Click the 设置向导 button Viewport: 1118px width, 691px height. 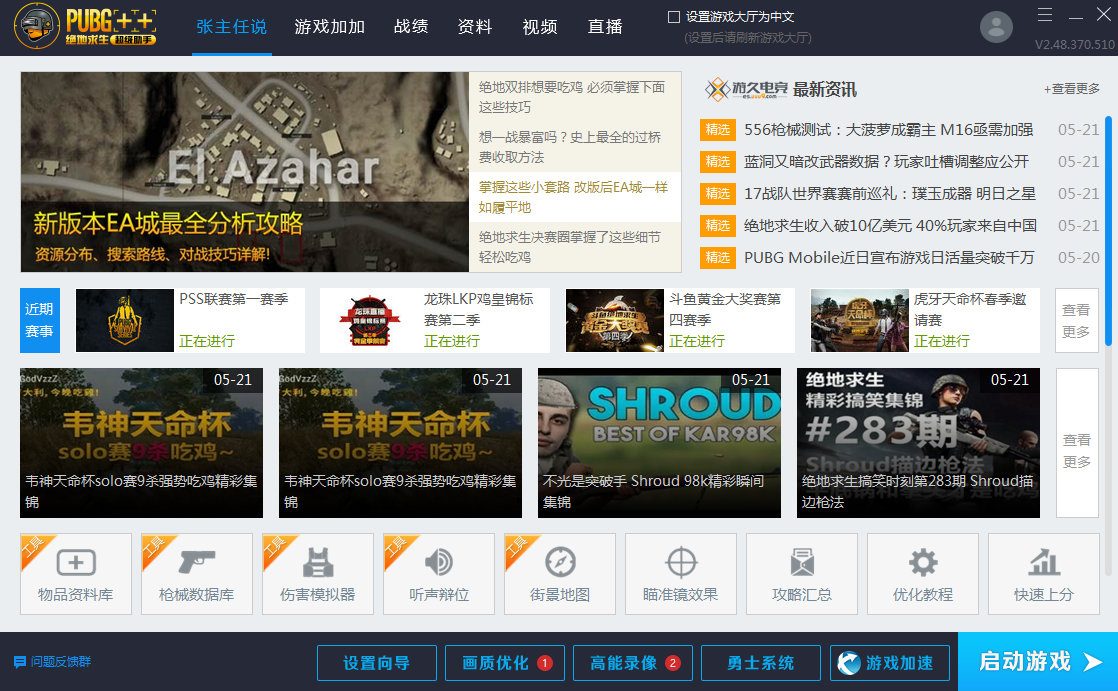(376, 663)
